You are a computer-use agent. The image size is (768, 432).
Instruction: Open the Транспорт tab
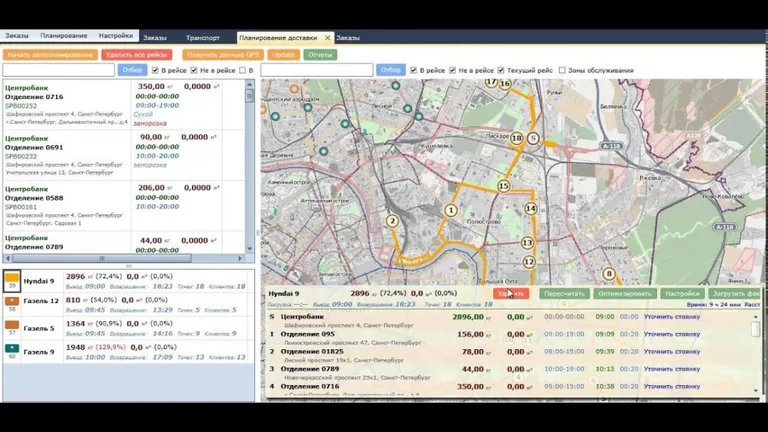[202, 37]
